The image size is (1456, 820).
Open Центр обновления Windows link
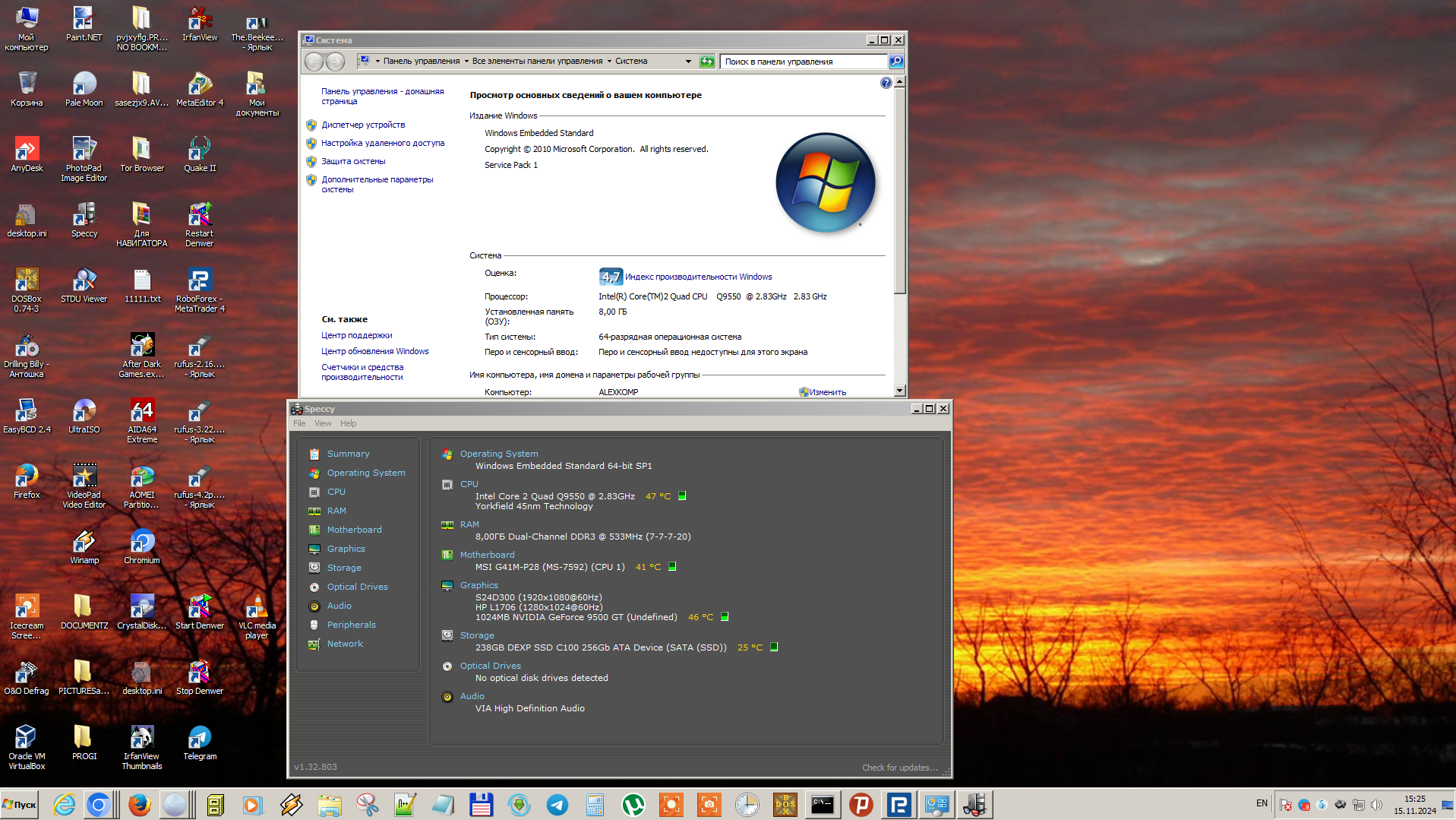[x=374, y=351]
